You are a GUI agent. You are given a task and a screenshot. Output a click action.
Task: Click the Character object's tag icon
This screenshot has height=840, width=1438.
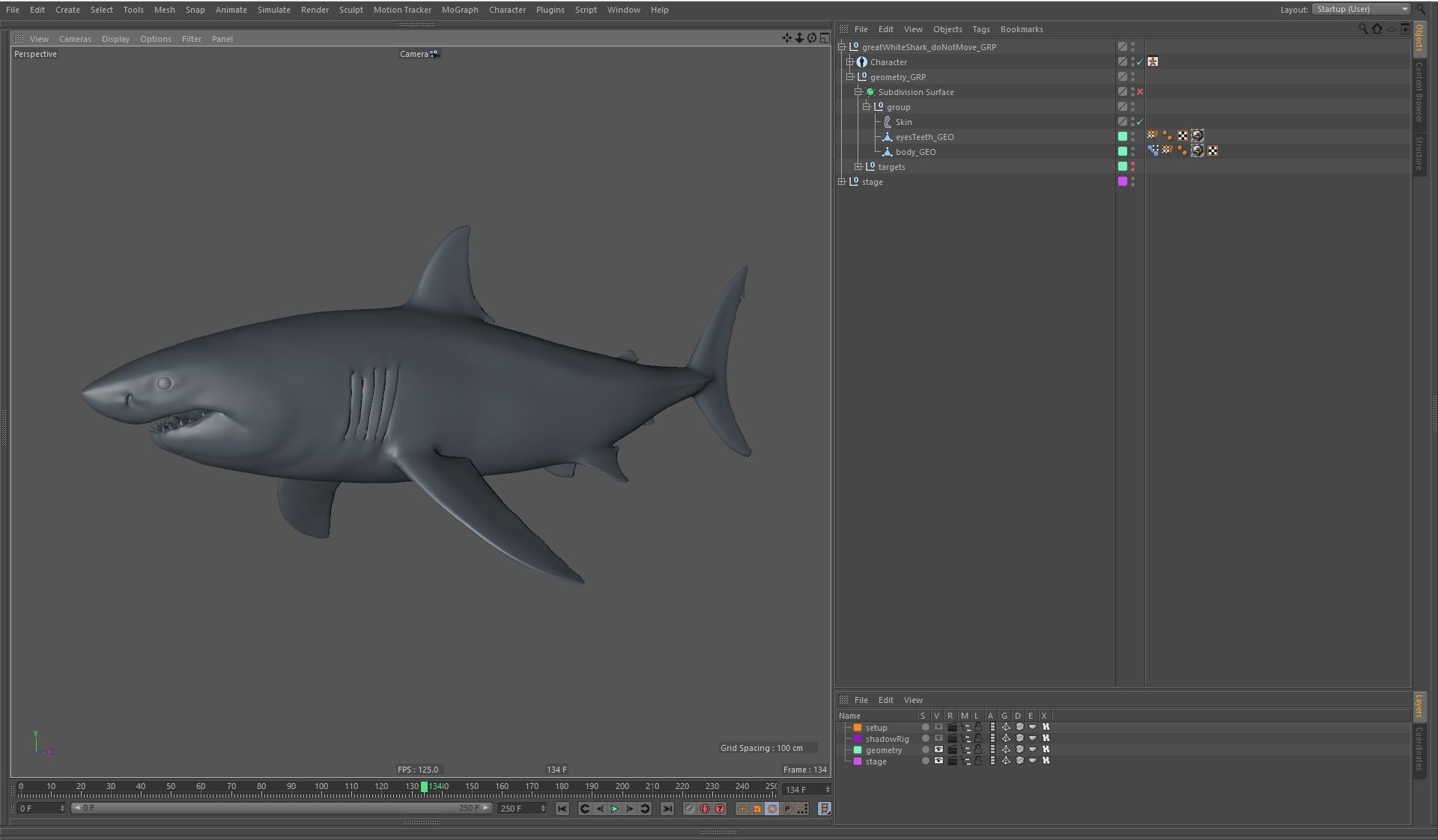coord(1153,61)
